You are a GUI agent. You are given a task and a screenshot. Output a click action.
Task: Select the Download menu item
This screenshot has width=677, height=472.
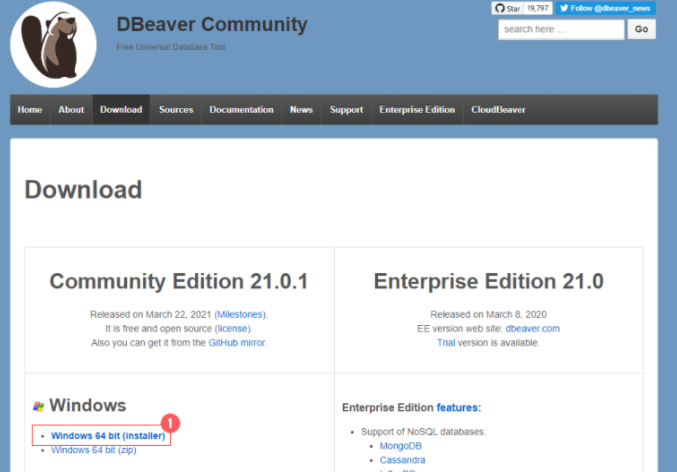(121, 110)
